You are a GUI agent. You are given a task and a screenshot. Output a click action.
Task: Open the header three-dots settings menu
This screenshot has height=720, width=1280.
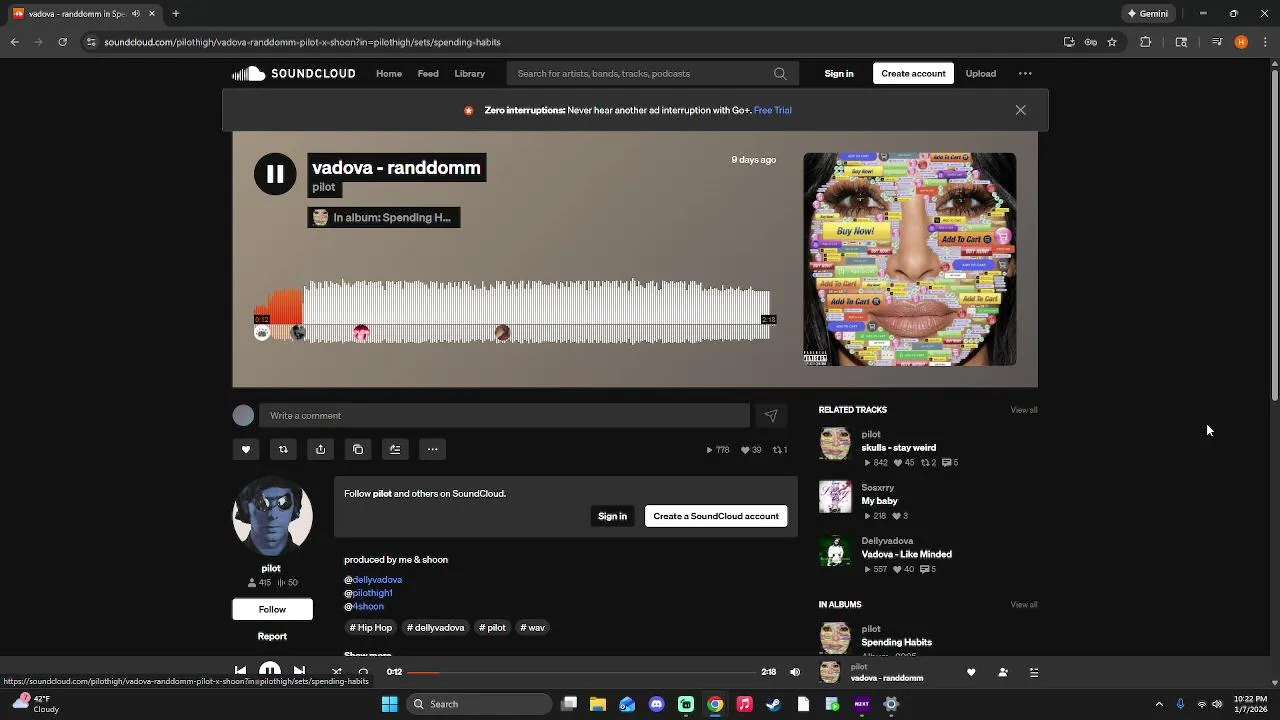pyautogui.click(x=1025, y=73)
